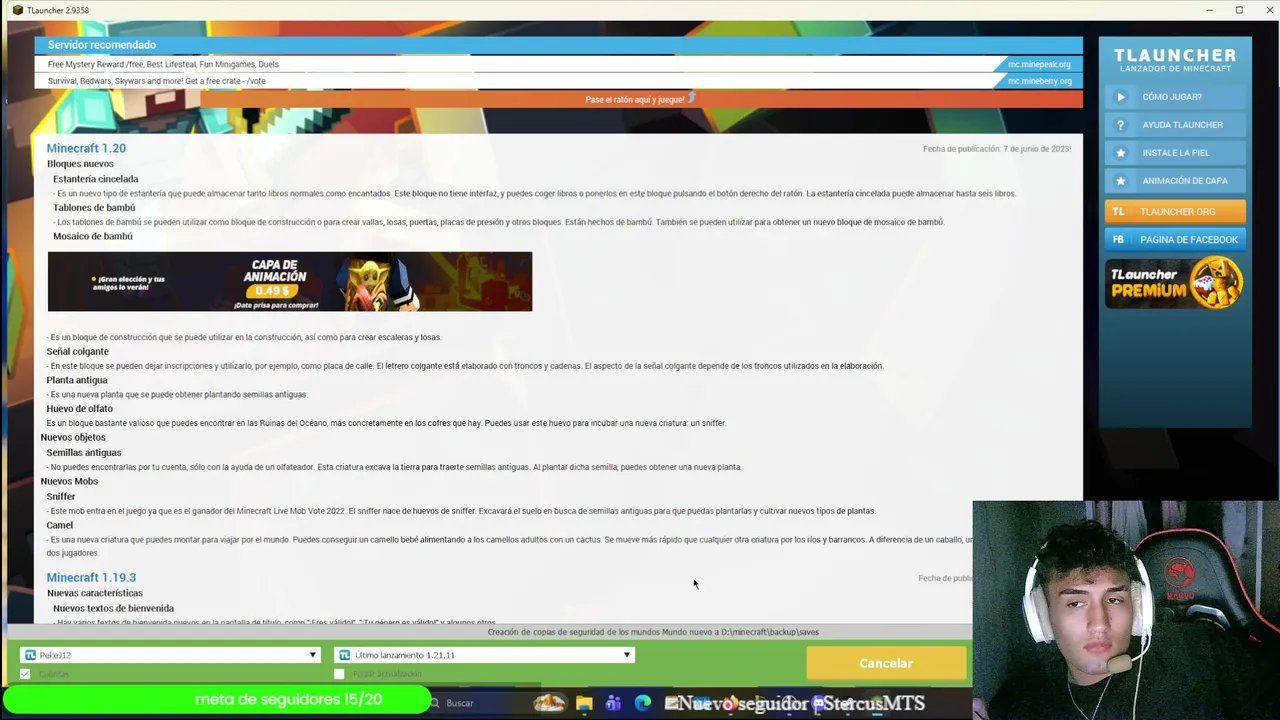Click the 'Sniffer' subheading

pyautogui.click(x=61, y=496)
